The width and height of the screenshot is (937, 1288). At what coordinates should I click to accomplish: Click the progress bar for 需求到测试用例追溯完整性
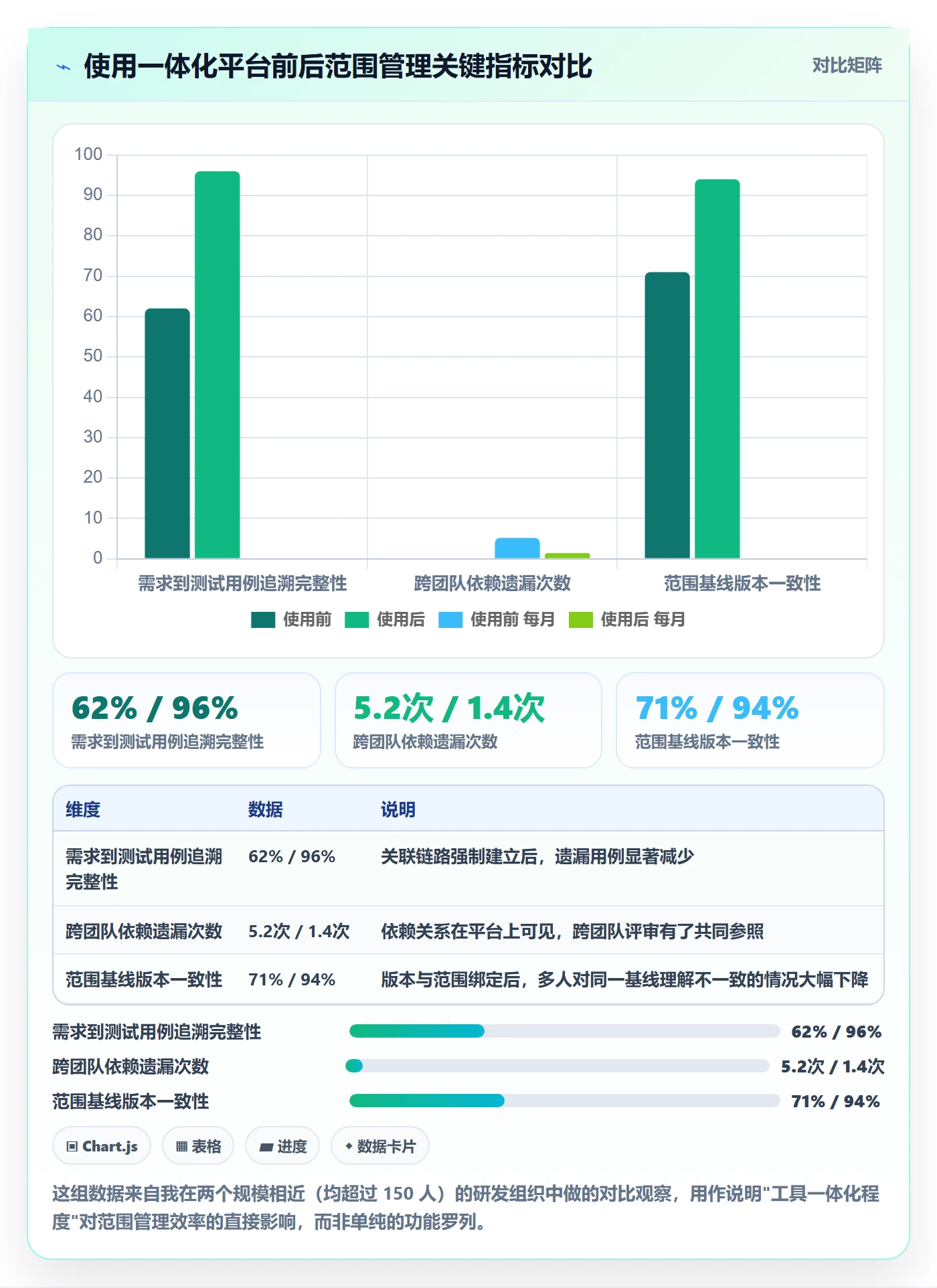(x=564, y=1031)
